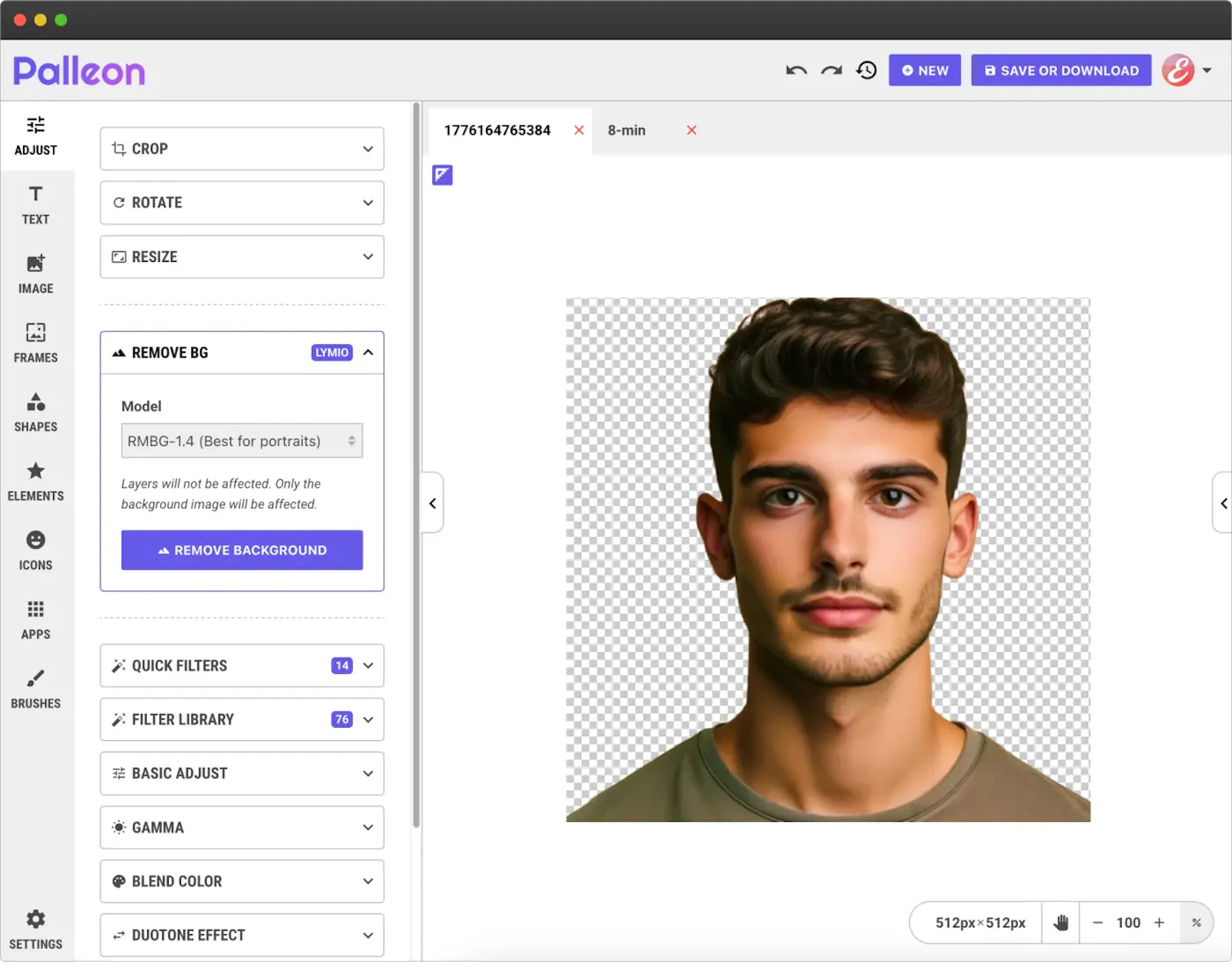Screen dimensions: 1232x962
Task: Open the Icons panel
Action: [x=36, y=552]
